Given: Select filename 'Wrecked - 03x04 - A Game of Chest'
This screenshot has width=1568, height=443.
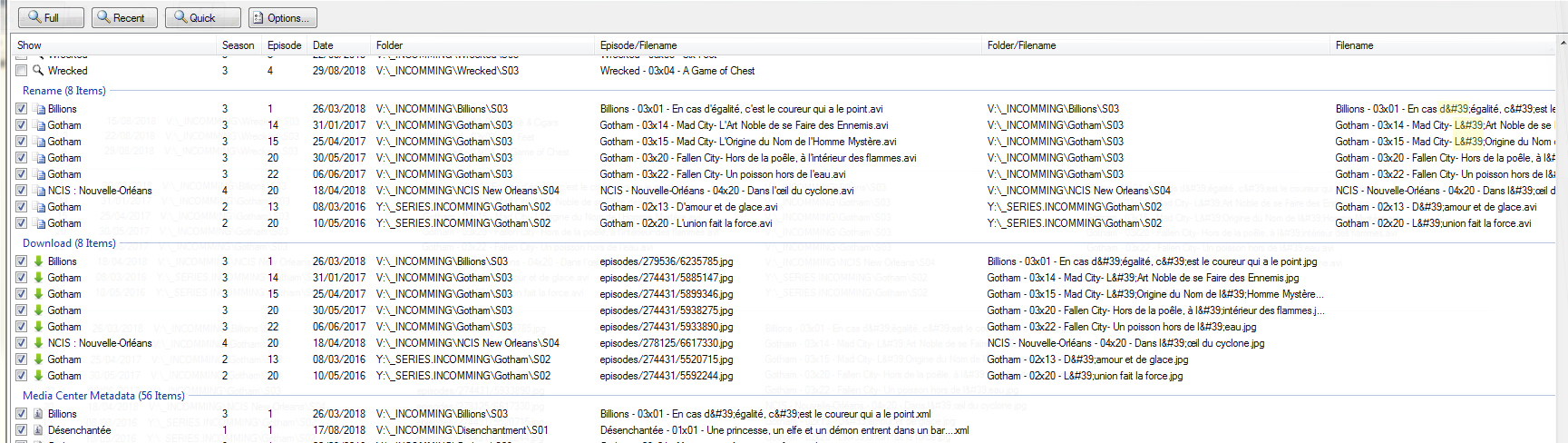Looking at the screenshot, I should (x=677, y=71).
